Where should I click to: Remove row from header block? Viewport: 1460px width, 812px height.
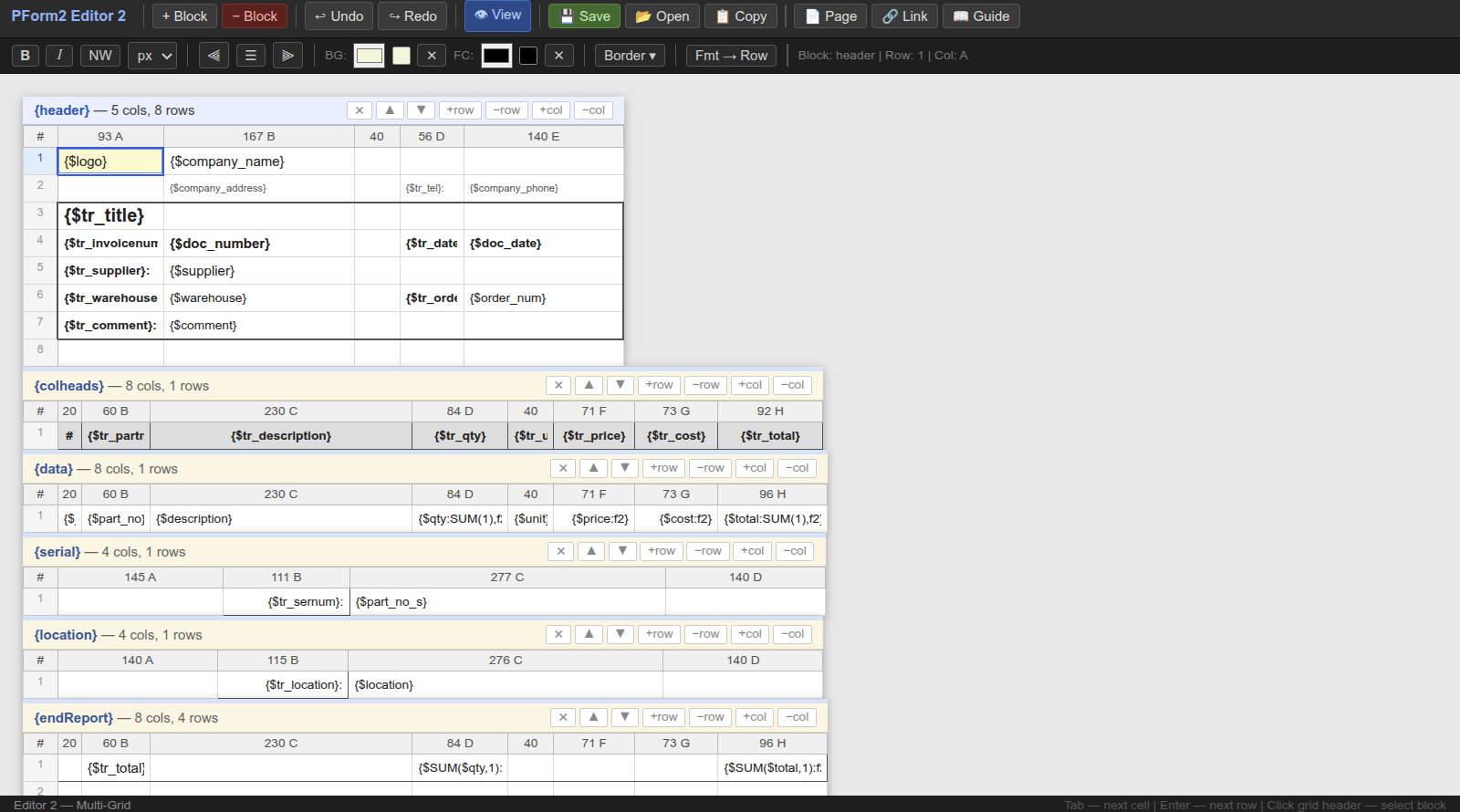point(506,110)
